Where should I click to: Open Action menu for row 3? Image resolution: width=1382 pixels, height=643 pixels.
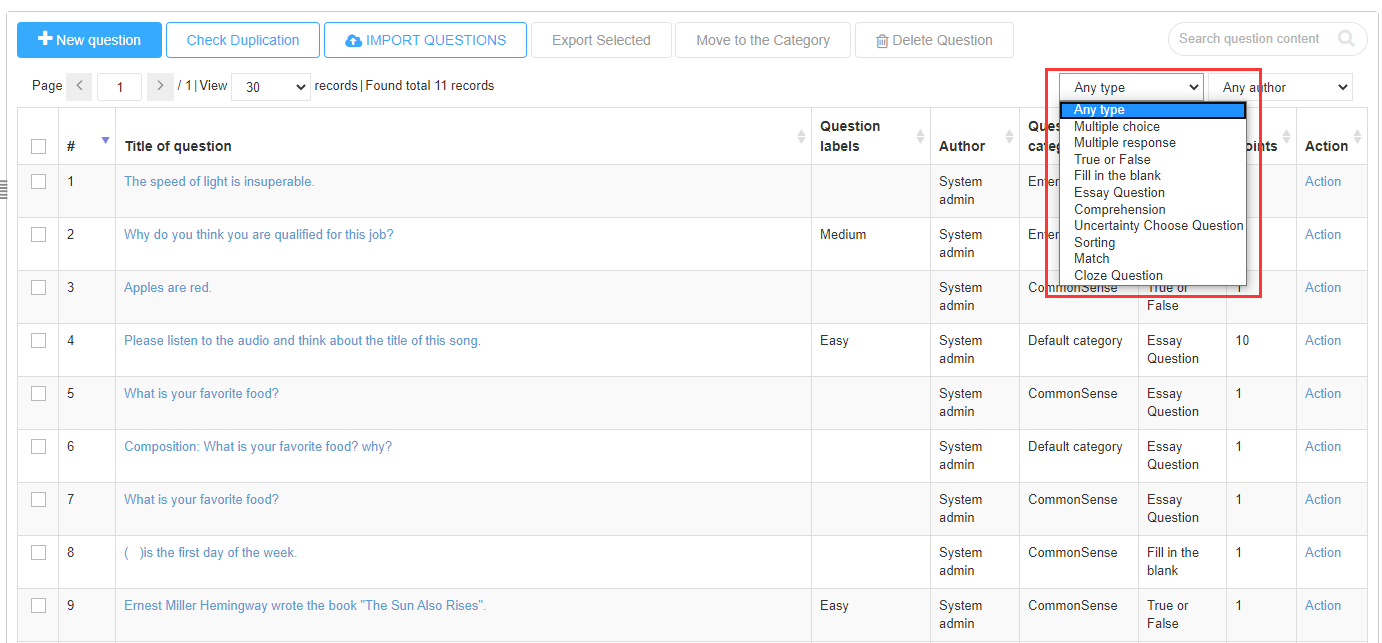(1323, 288)
